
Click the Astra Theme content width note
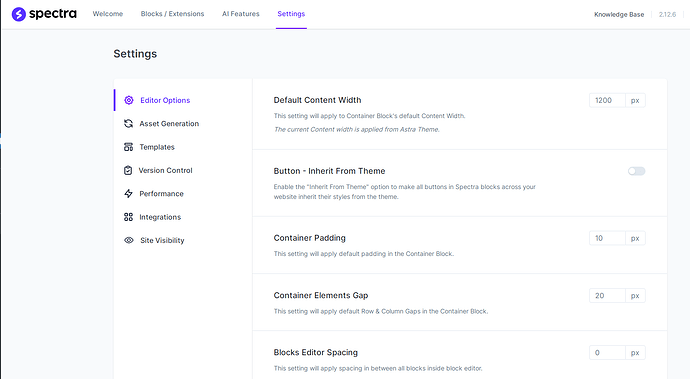click(x=356, y=129)
